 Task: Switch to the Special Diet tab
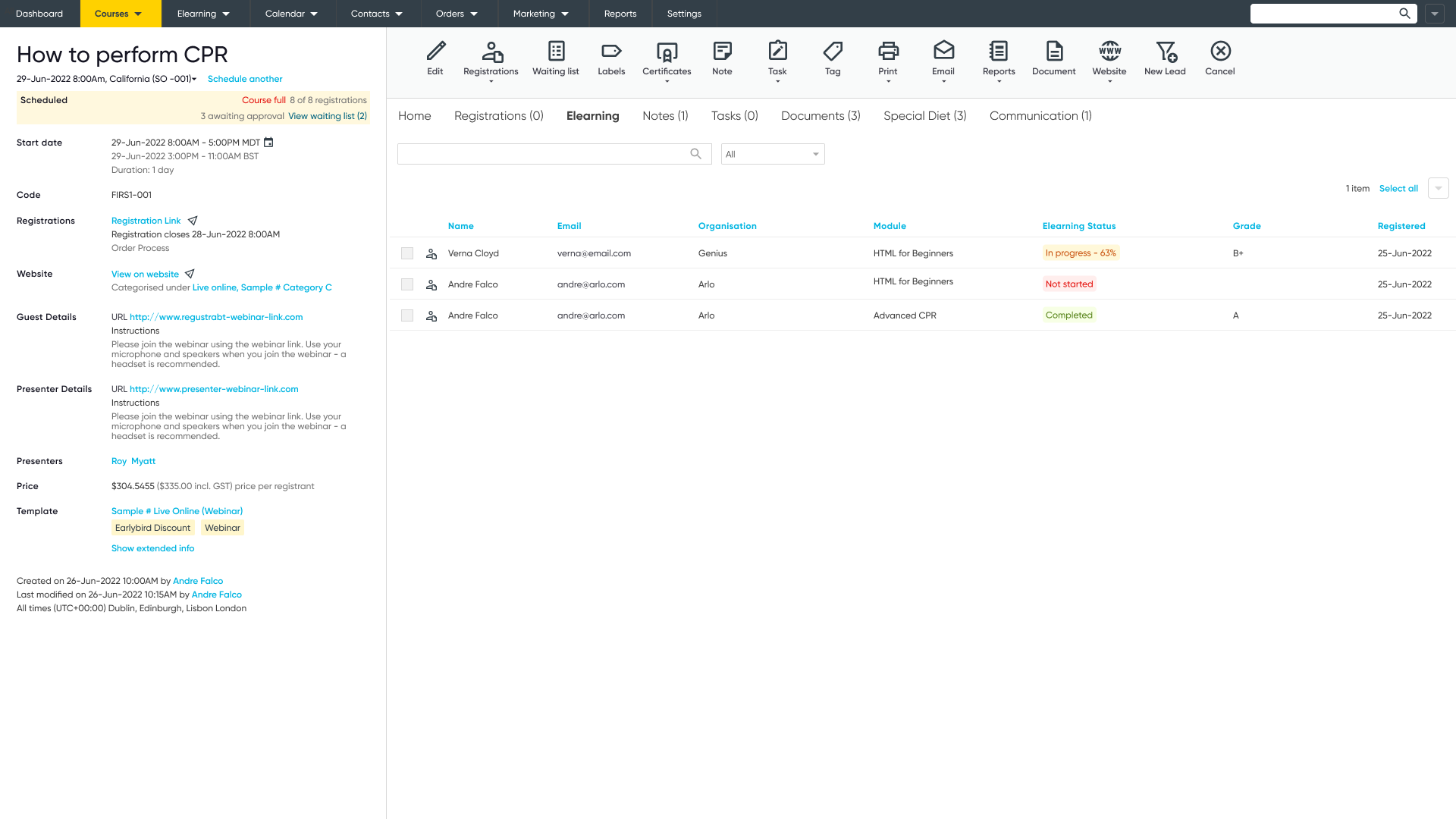pyautogui.click(x=924, y=115)
